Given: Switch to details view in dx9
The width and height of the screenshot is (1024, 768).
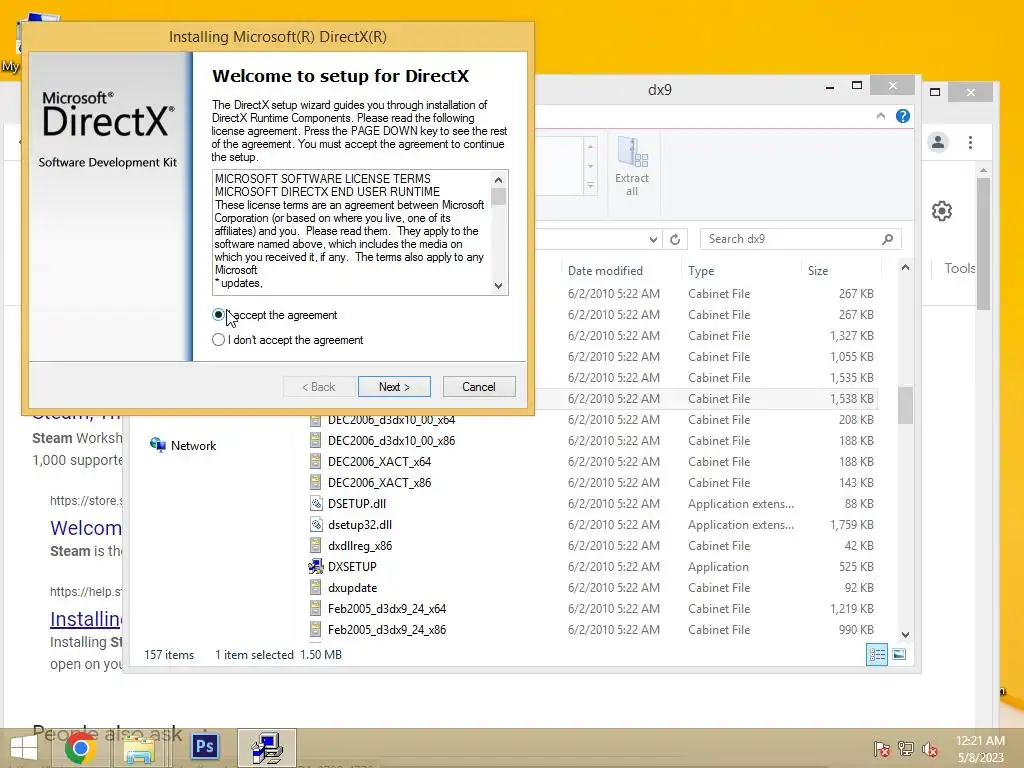Looking at the screenshot, I should click(x=876, y=654).
